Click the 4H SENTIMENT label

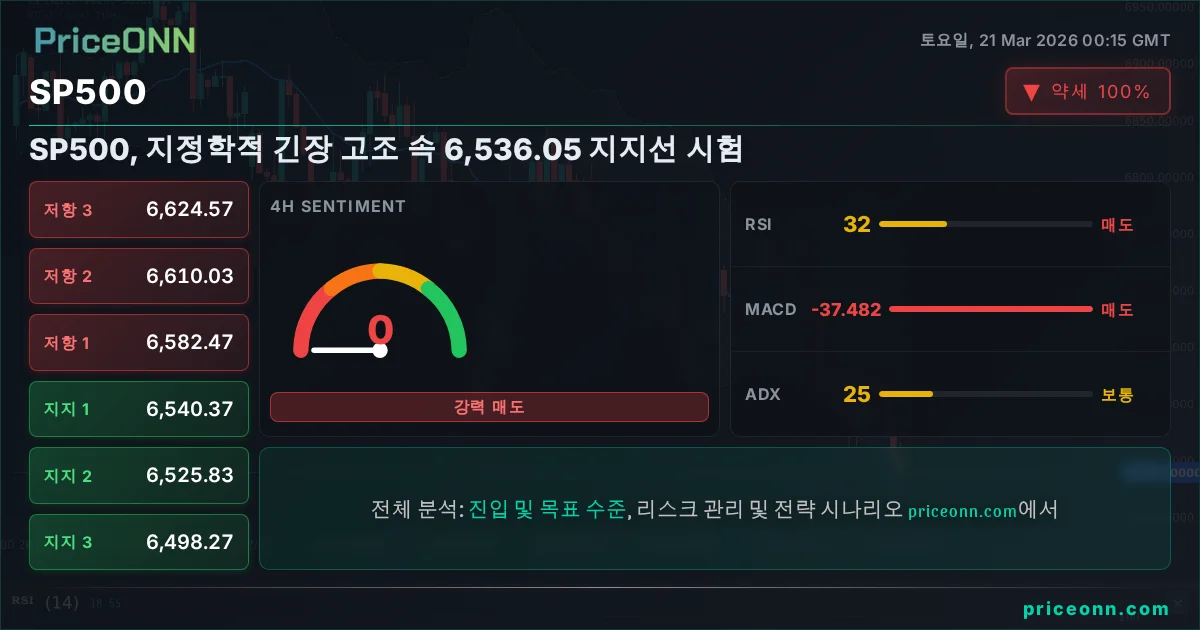pos(338,207)
